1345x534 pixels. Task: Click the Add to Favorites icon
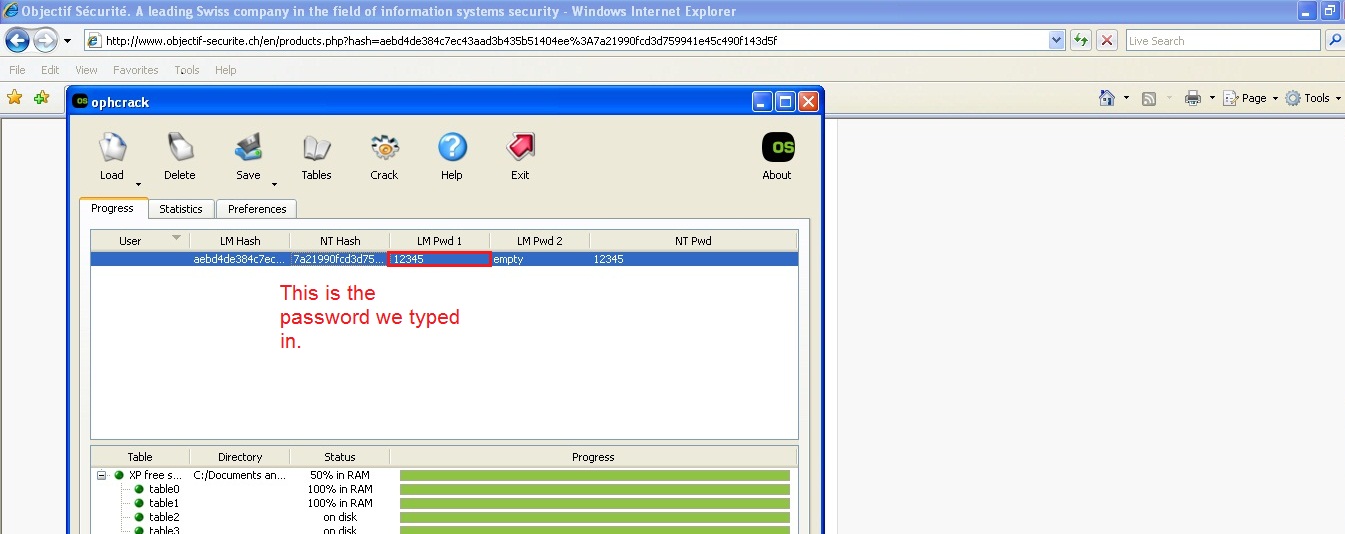41,97
